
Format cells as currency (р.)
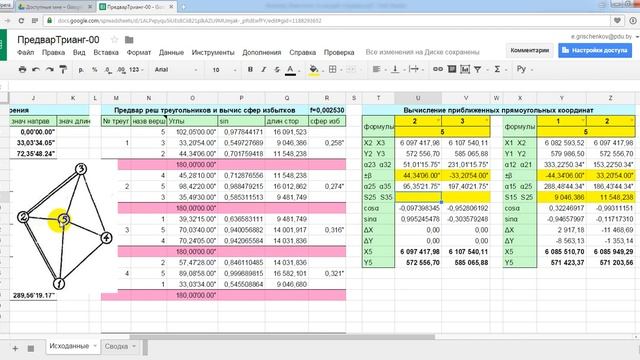click(x=81, y=69)
